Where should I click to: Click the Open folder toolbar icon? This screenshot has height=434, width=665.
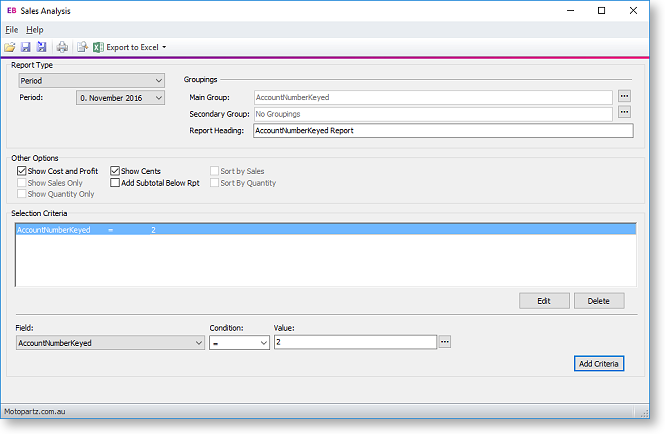tap(9, 47)
